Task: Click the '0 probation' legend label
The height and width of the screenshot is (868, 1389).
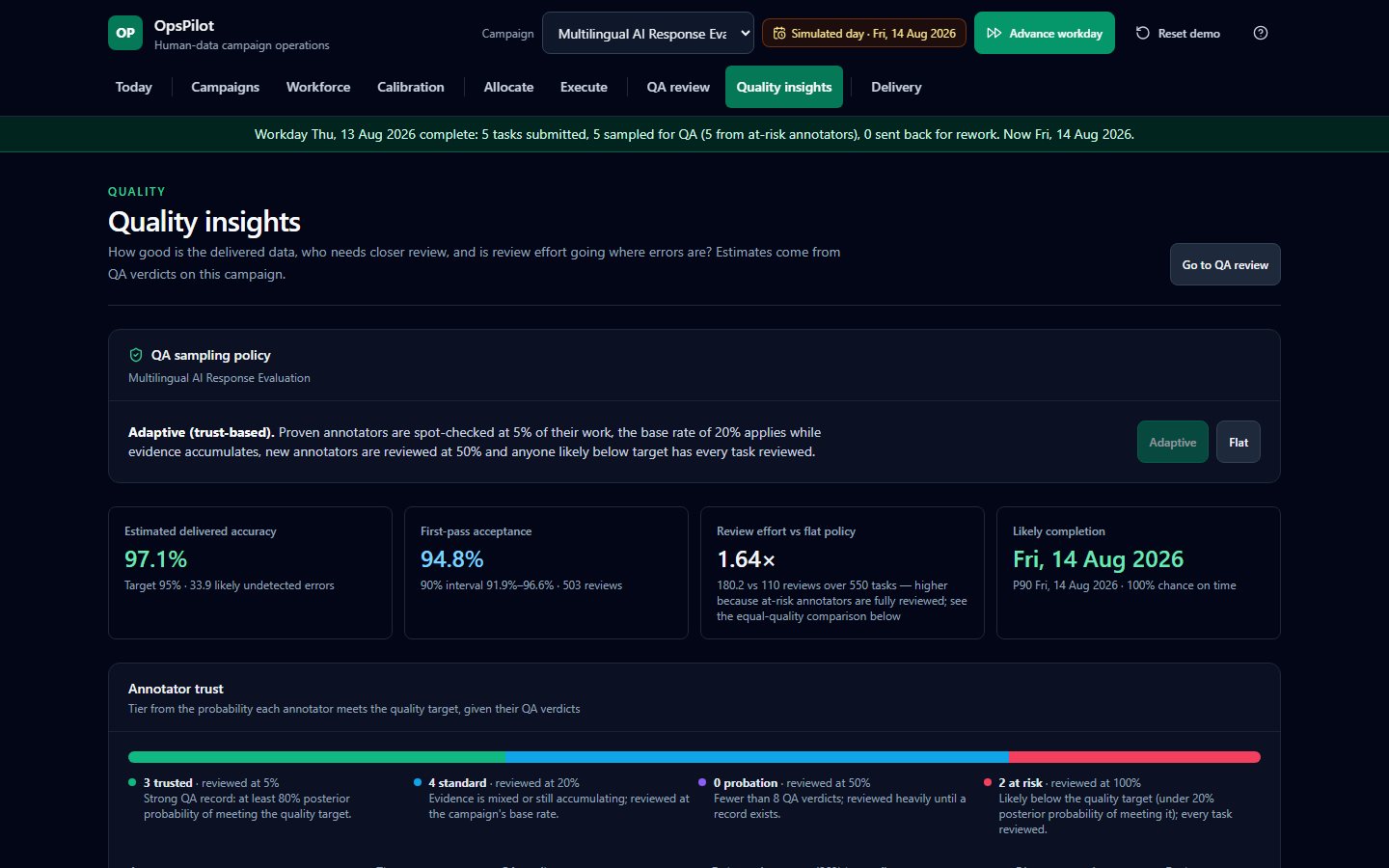Action: [746, 783]
